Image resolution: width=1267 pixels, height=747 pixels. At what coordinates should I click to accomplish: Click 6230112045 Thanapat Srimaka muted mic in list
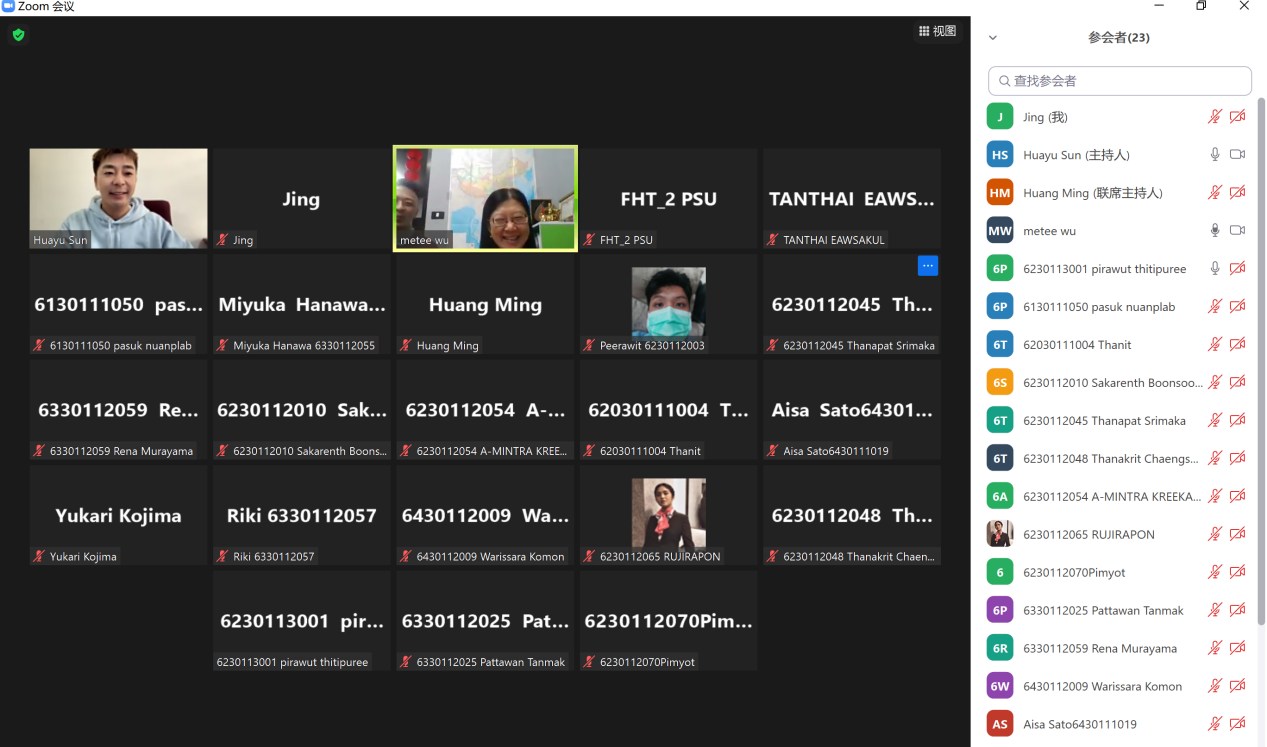tap(1215, 421)
